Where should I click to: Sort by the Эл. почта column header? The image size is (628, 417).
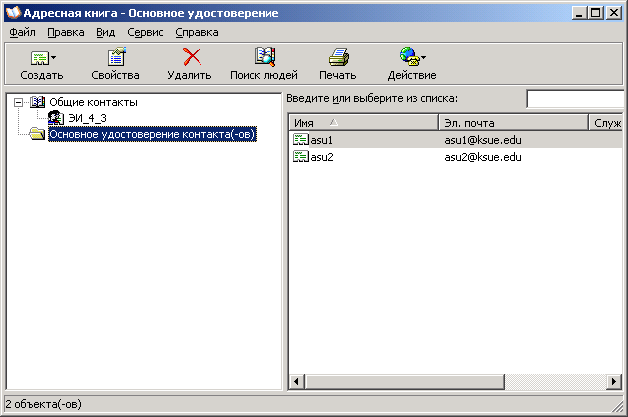tap(513, 123)
